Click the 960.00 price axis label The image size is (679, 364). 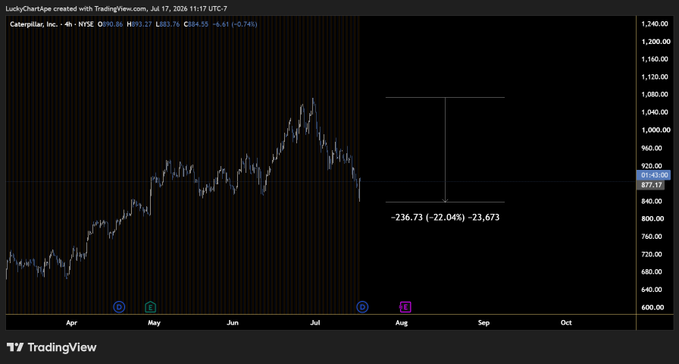coord(652,148)
